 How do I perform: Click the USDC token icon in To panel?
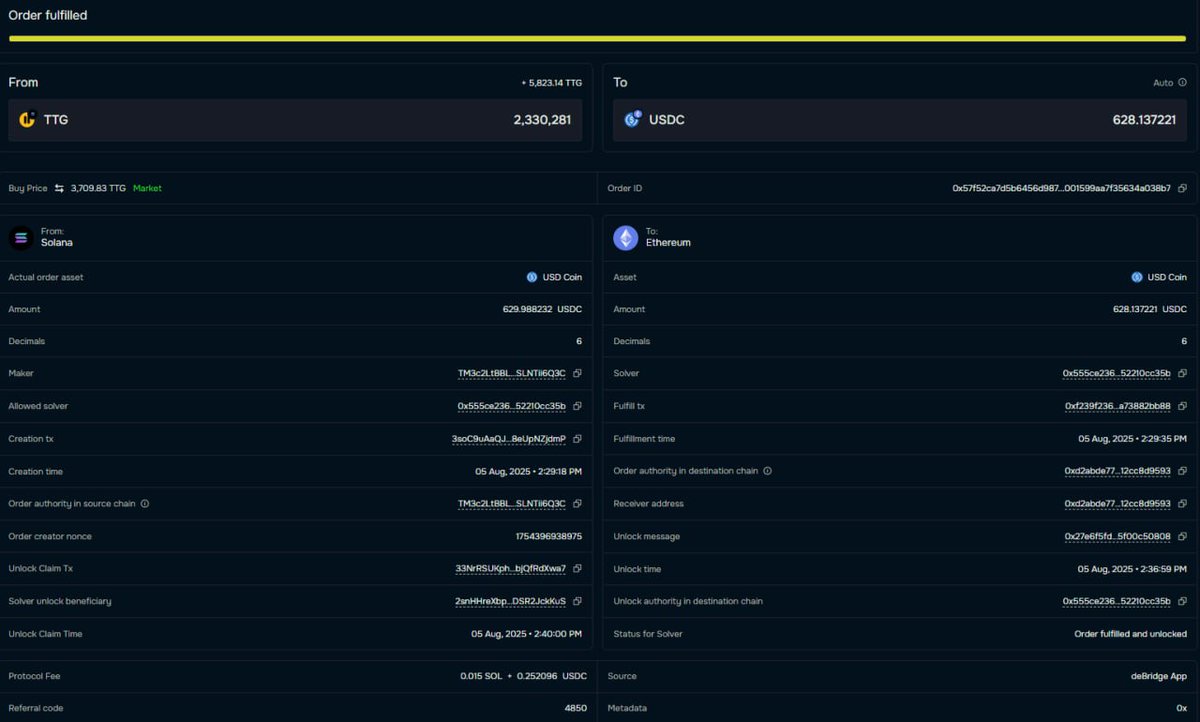[633, 120]
